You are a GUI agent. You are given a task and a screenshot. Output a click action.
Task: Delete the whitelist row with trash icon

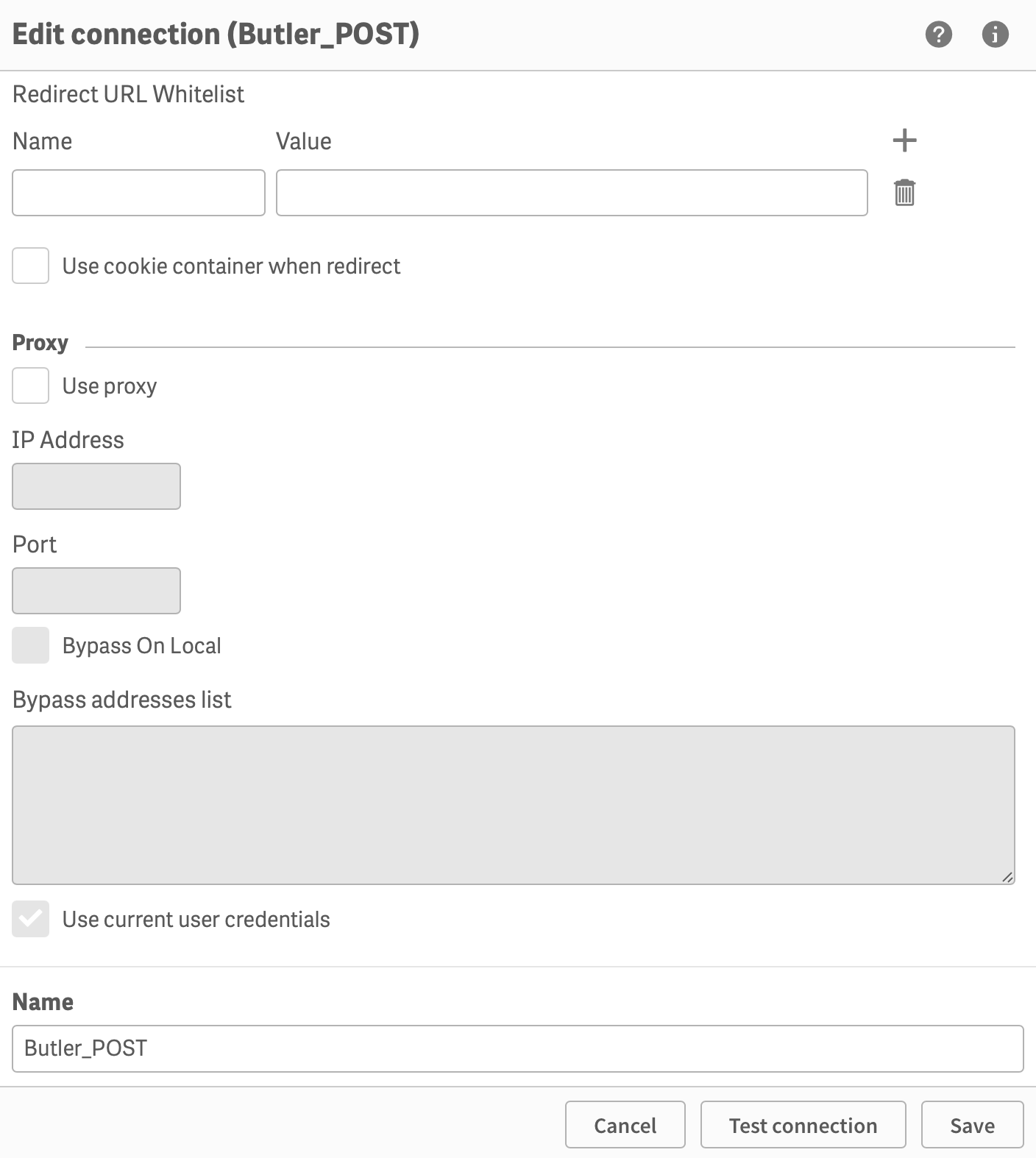[904, 193]
